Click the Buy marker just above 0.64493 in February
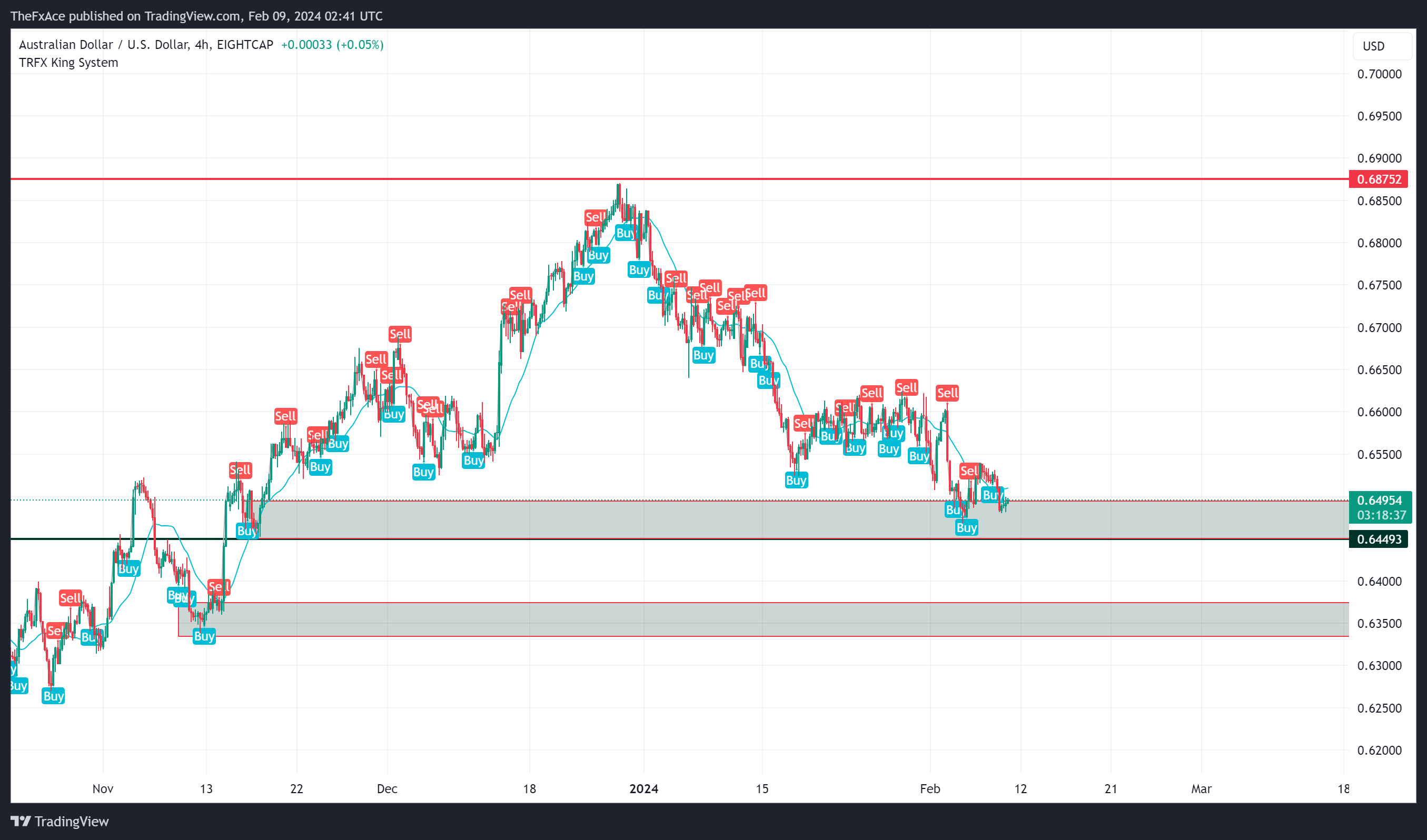 [x=967, y=527]
